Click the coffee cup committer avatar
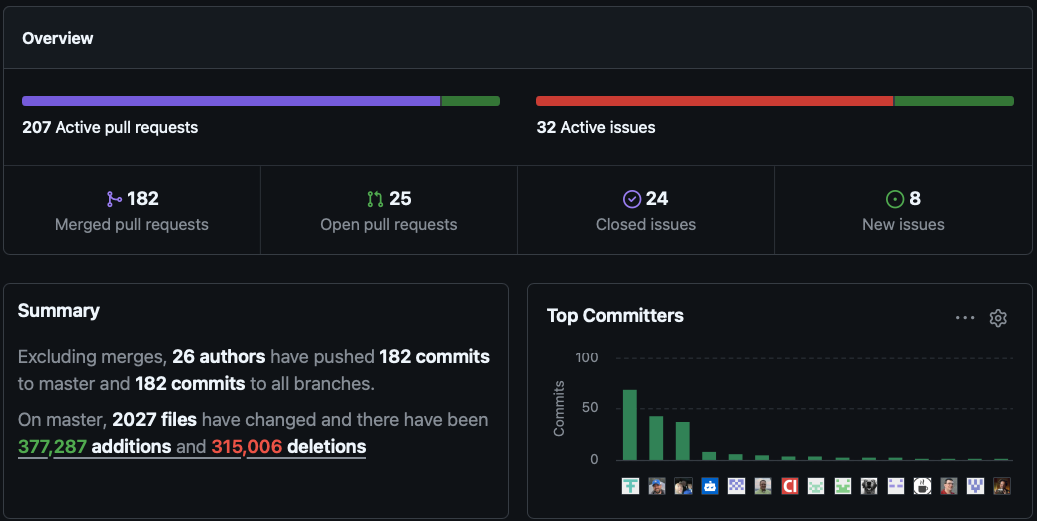 922,486
